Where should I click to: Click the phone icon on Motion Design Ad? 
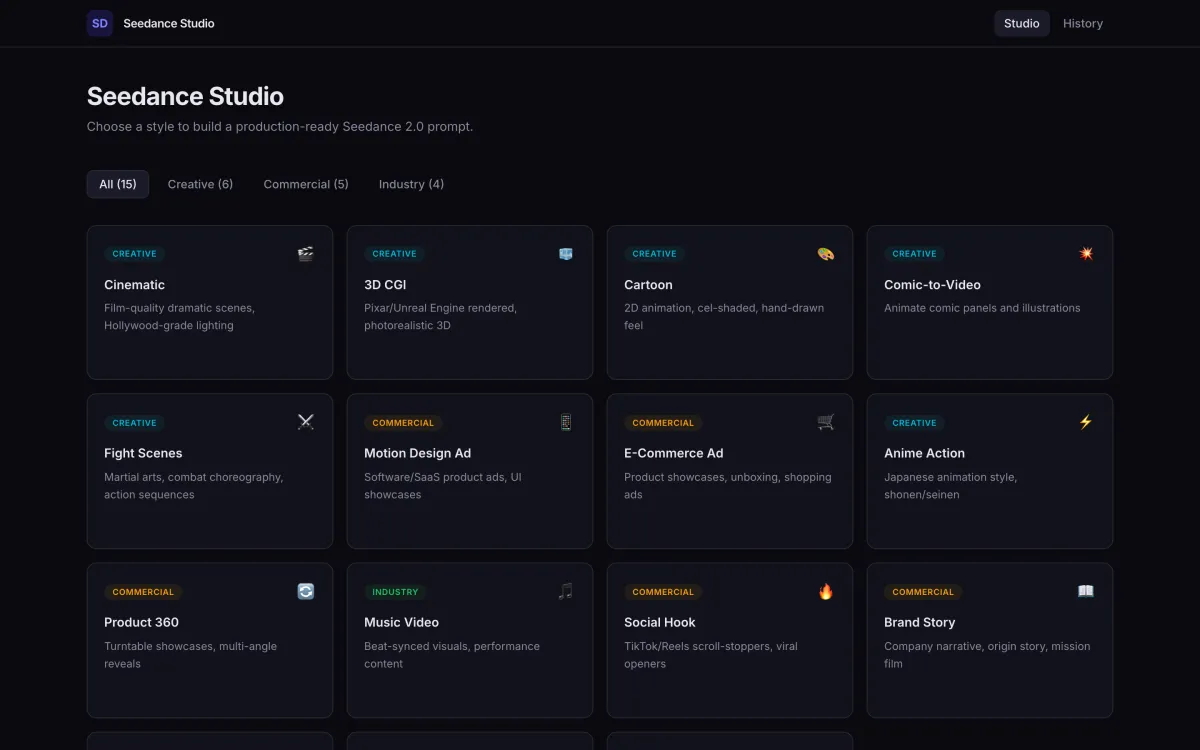(566, 422)
